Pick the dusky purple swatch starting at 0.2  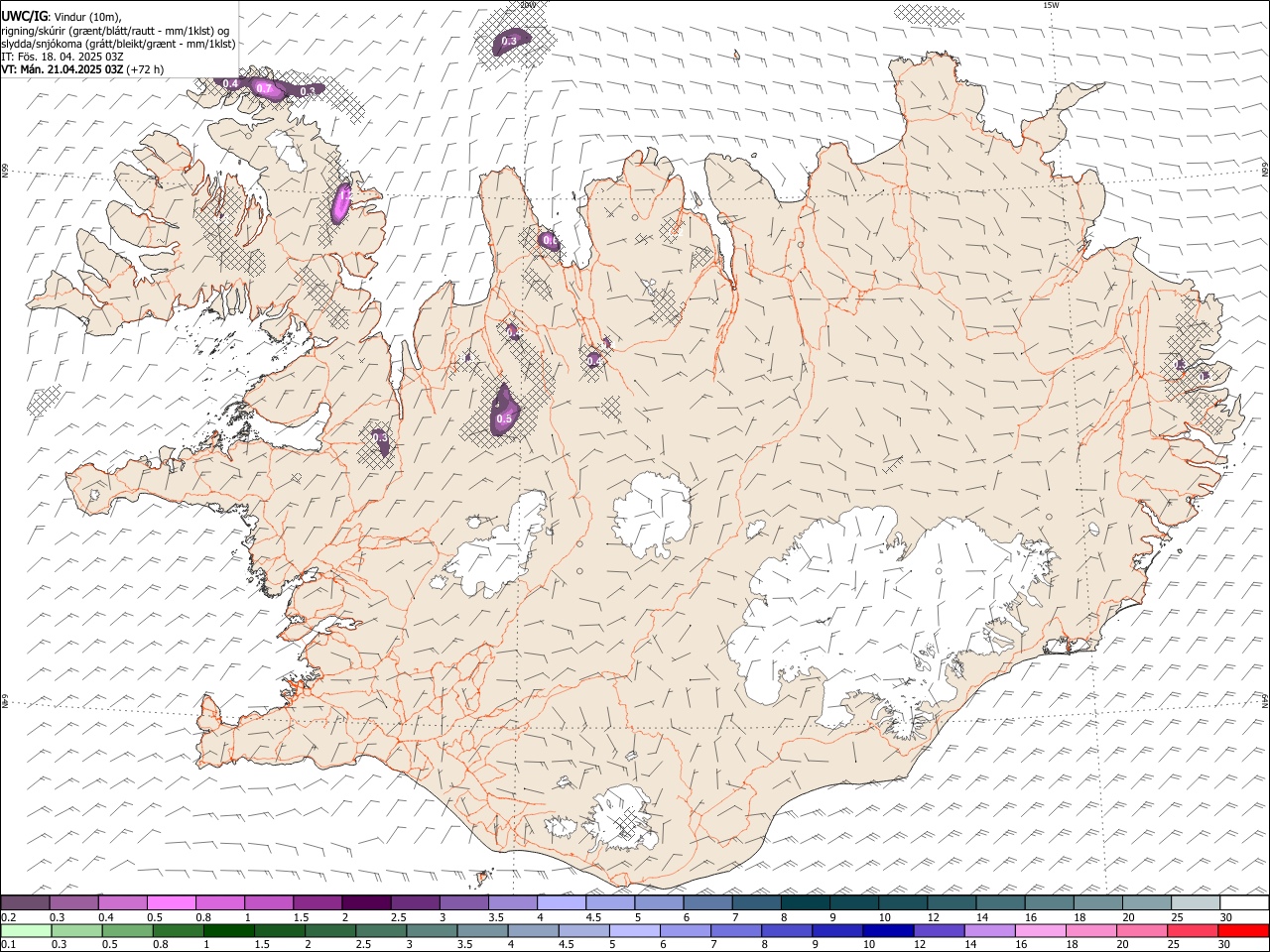point(26,903)
